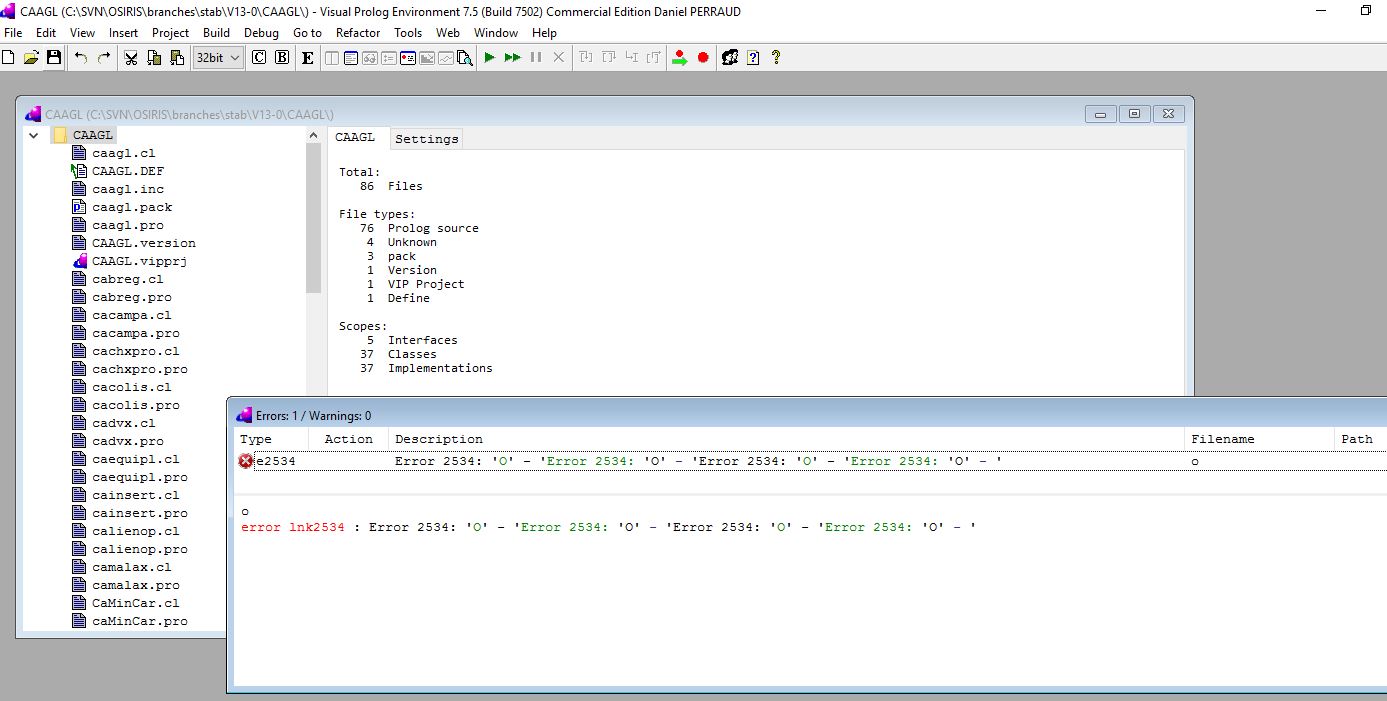The height and width of the screenshot is (701, 1387).
Task: Click the Paste toolbar icon
Action: tap(177, 58)
